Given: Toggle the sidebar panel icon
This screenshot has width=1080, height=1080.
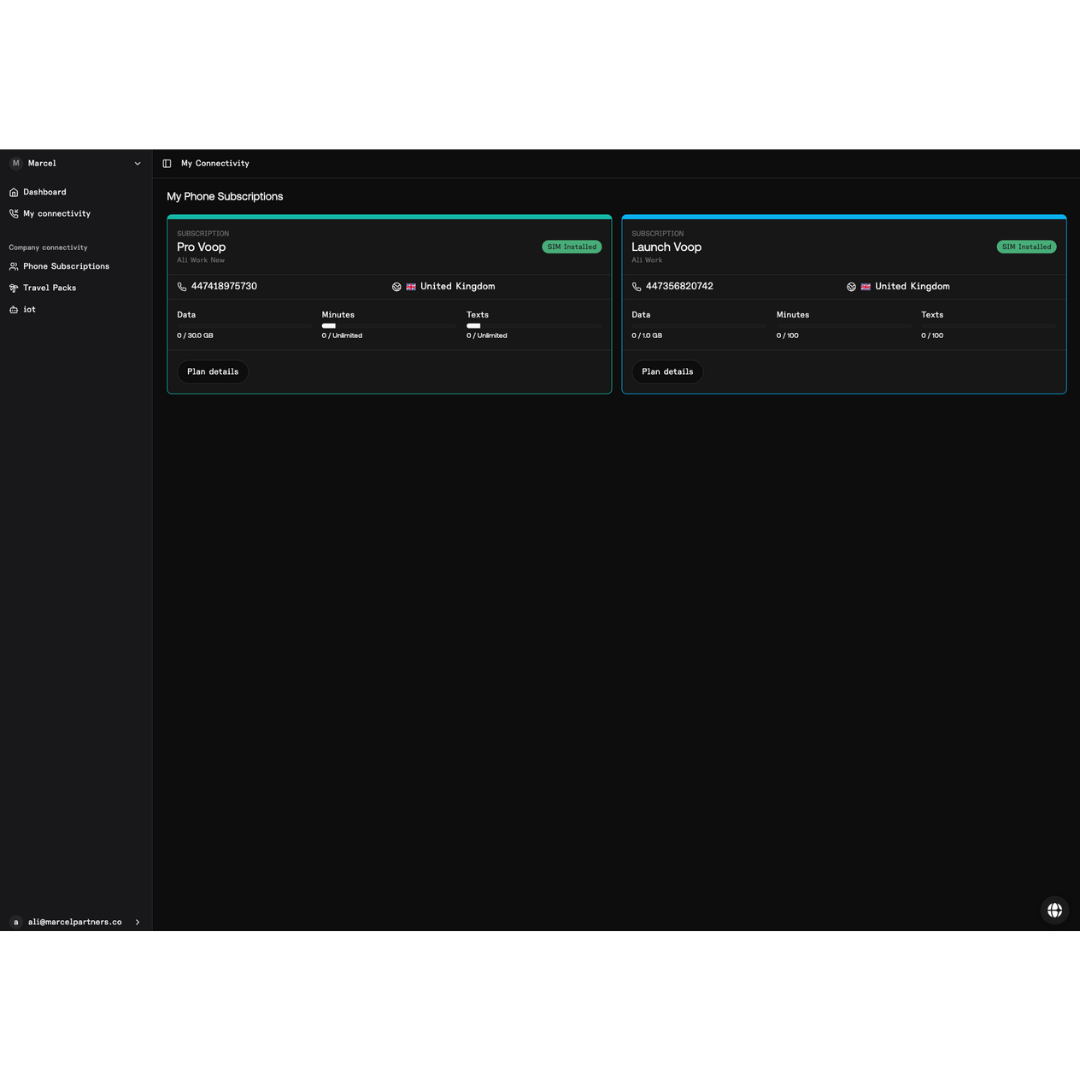Looking at the screenshot, I should tap(167, 164).
